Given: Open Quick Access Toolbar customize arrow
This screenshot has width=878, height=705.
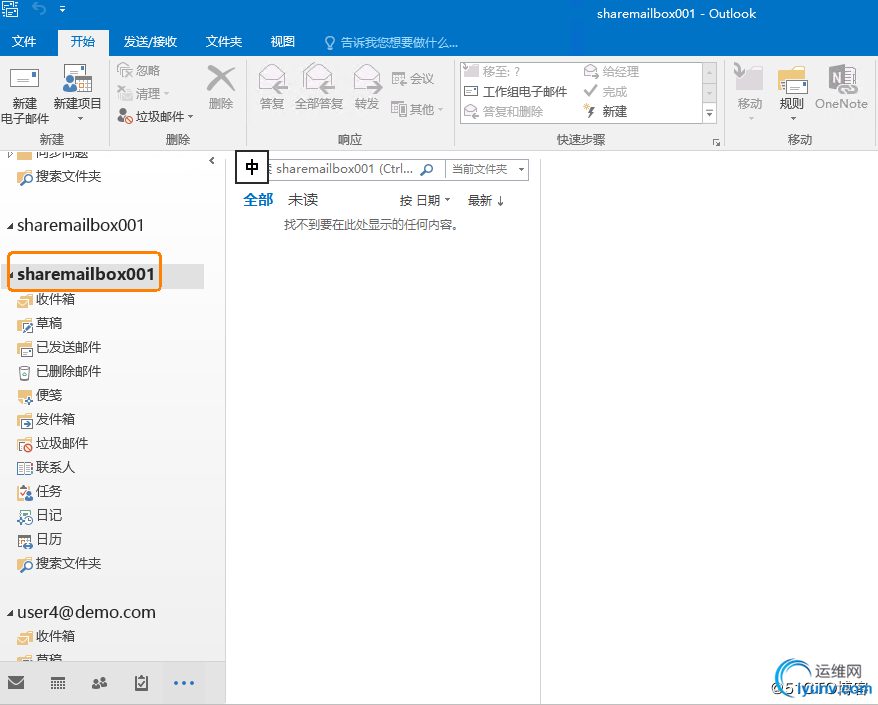Looking at the screenshot, I should (62, 9).
